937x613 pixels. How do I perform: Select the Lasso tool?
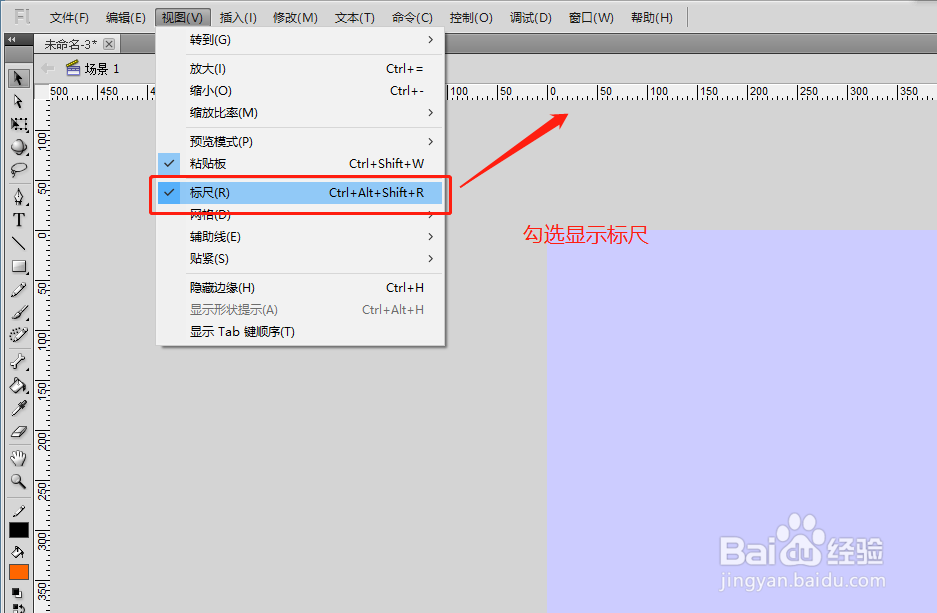pos(18,170)
